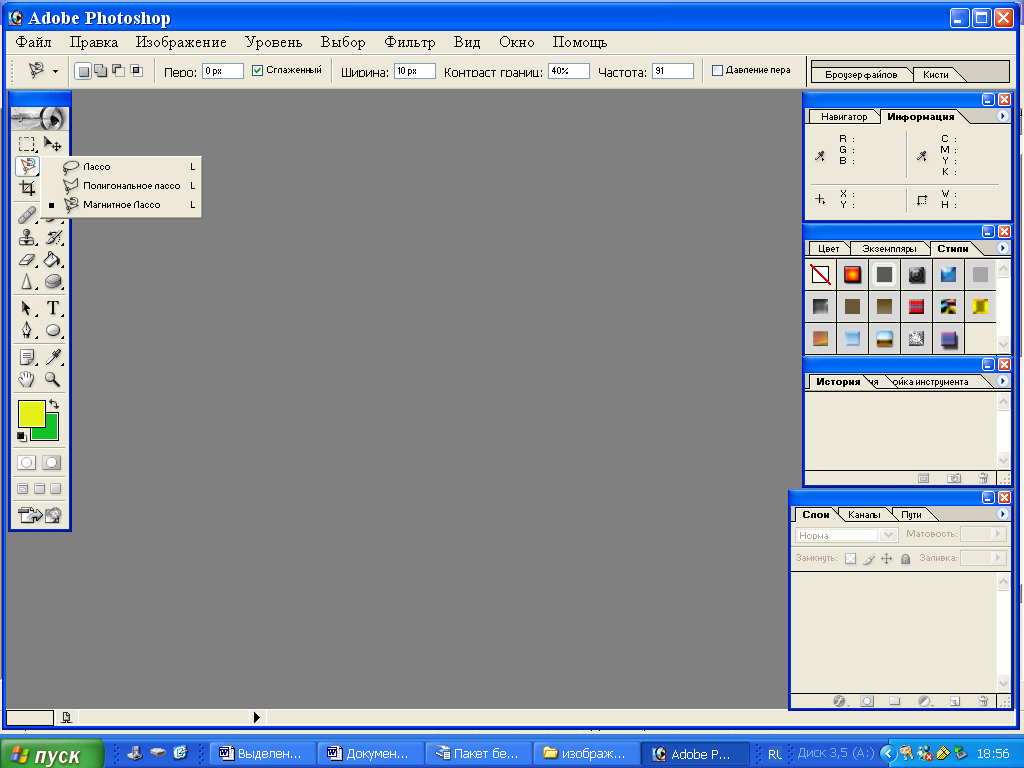Viewport: 1024px width, 768px height.
Task: Apply the red glowing button style
Action: (852, 275)
